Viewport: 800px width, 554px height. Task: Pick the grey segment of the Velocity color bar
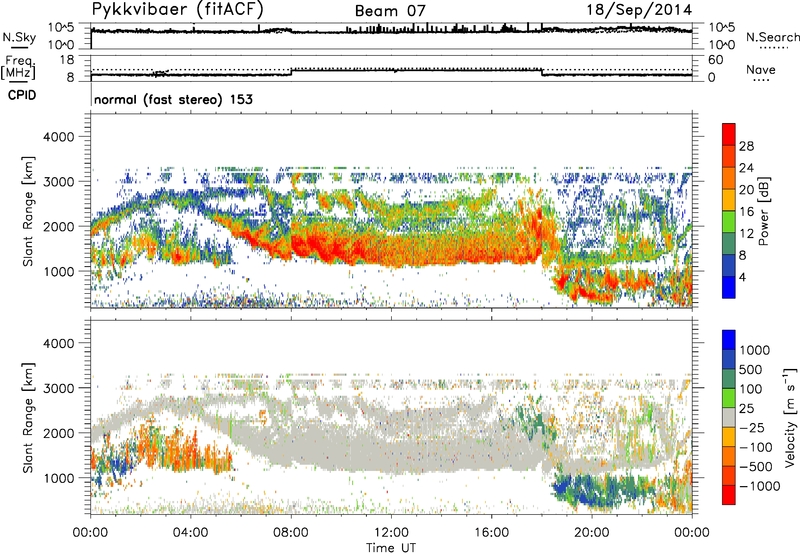[729, 417]
